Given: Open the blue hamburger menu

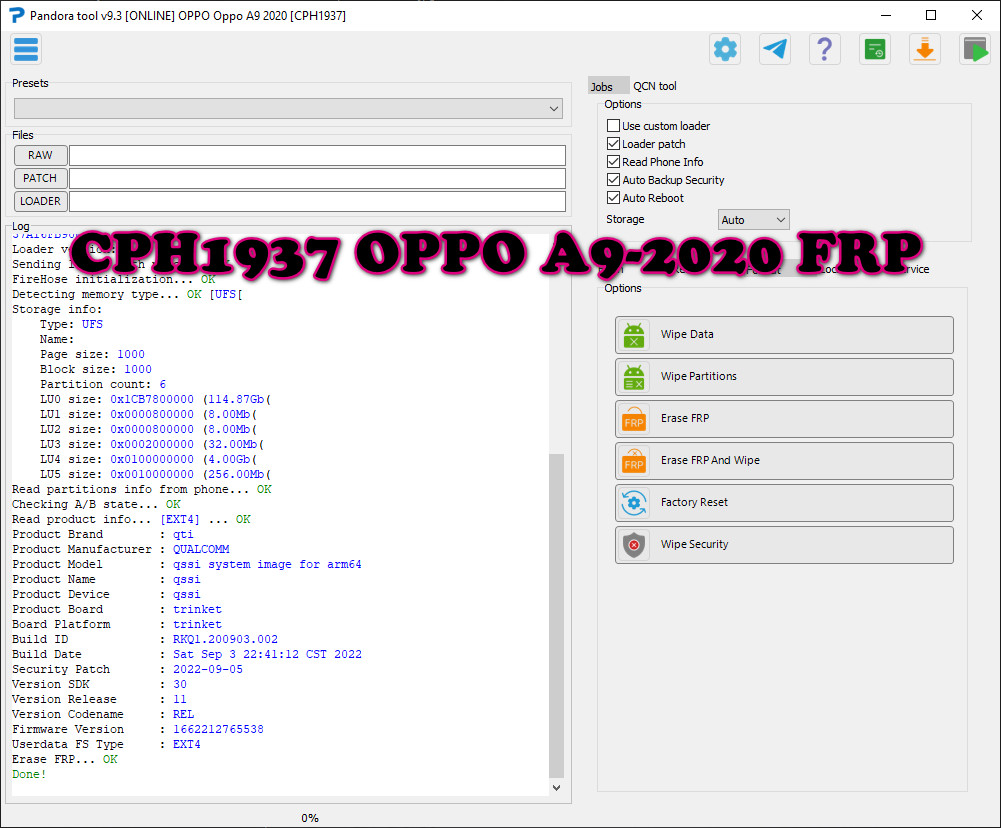Looking at the screenshot, I should (x=26, y=48).
